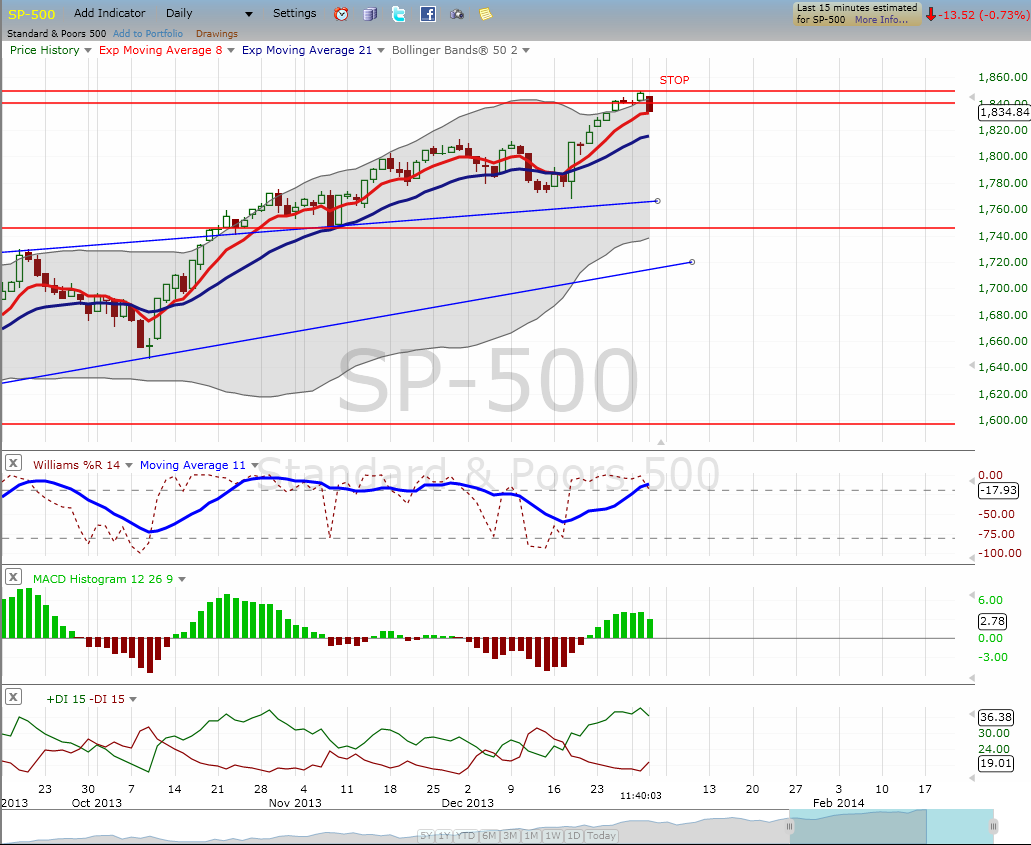Screen dimensions: 1031x845
Task: Click the left-arrow beside the 1,640 price label
Action: [x=972, y=366]
